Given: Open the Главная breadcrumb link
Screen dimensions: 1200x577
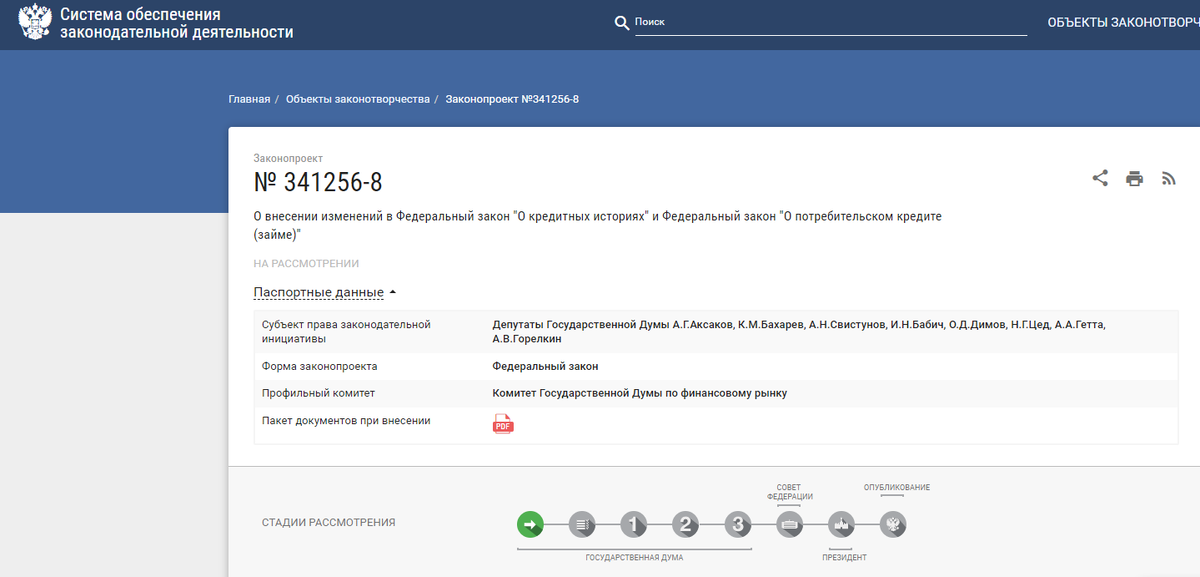Looking at the screenshot, I should tap(247, 99).
